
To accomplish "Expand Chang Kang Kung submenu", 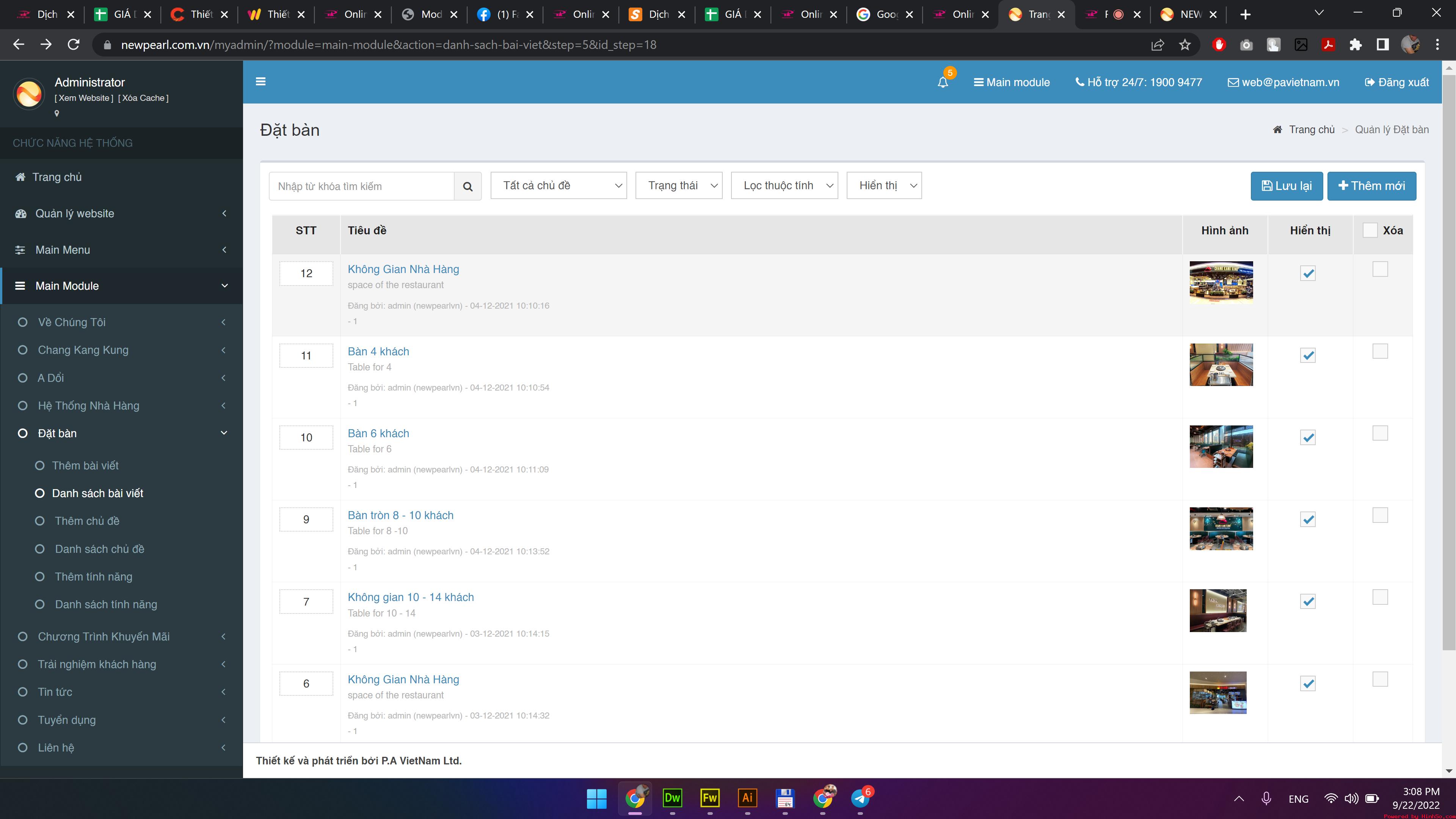I will tap(121, 350).
